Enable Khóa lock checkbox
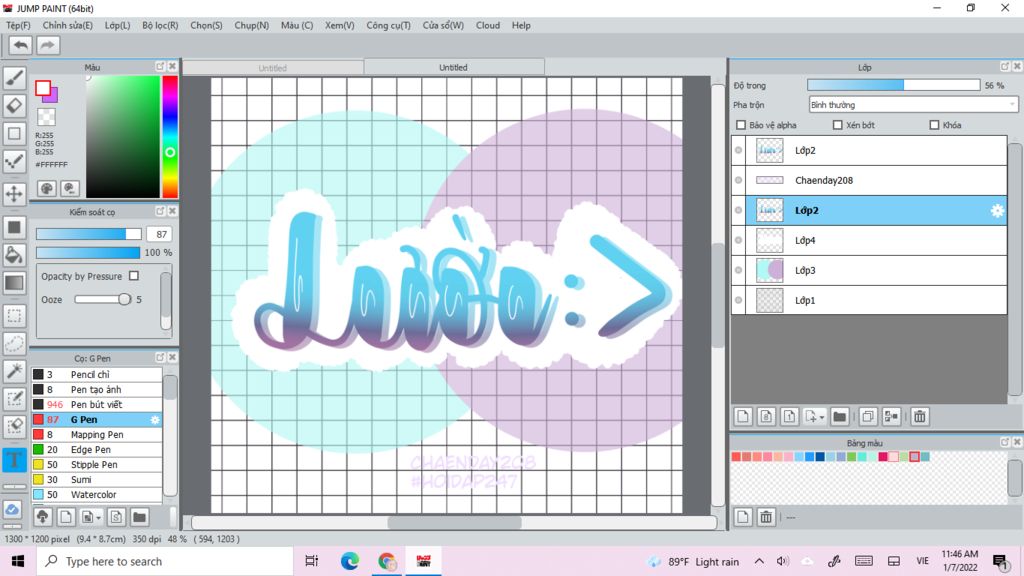The height and width of the screenshot is (576, 1024). 934,125
